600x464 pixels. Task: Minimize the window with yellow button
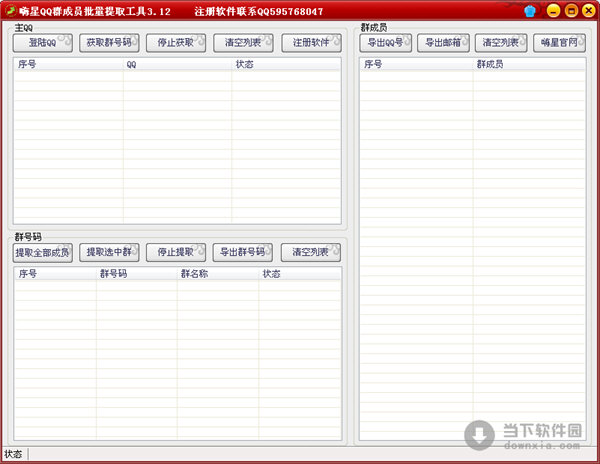(x=553, y=11)
